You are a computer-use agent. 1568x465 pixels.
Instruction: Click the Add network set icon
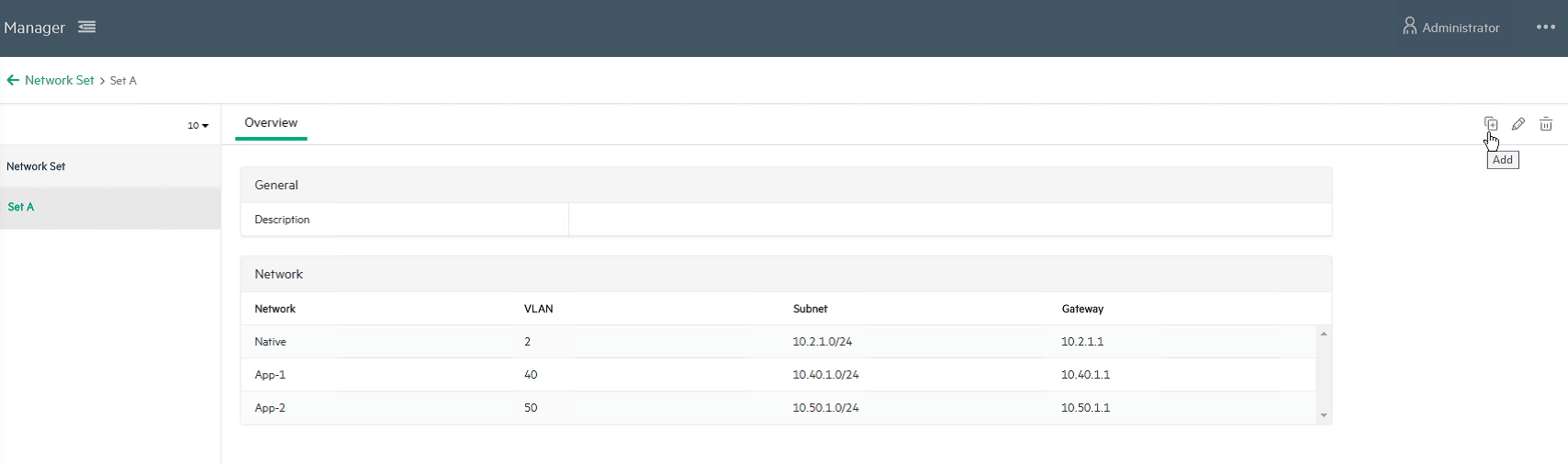[x=1490, y=124]
